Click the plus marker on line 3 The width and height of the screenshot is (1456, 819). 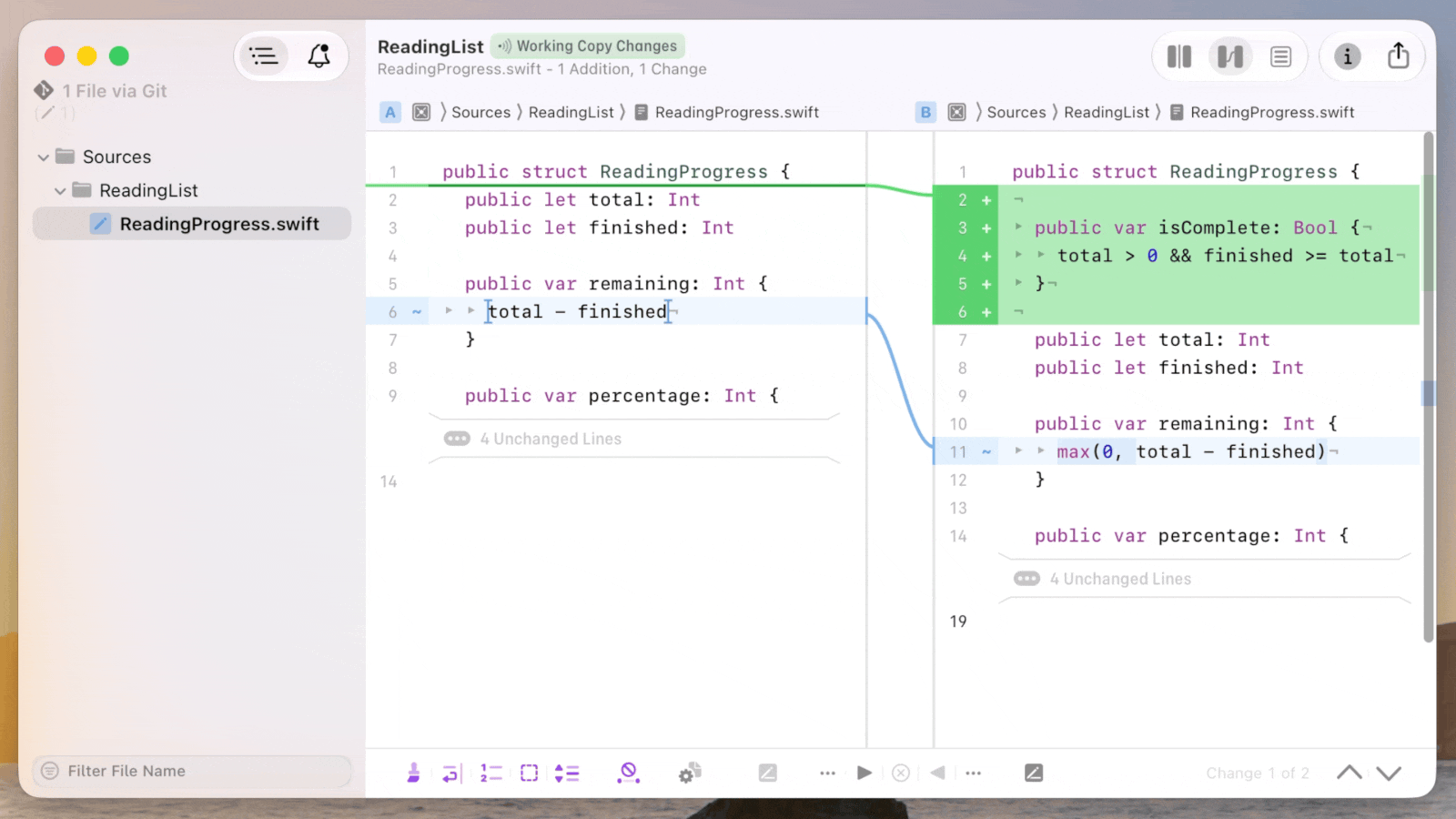986,227
